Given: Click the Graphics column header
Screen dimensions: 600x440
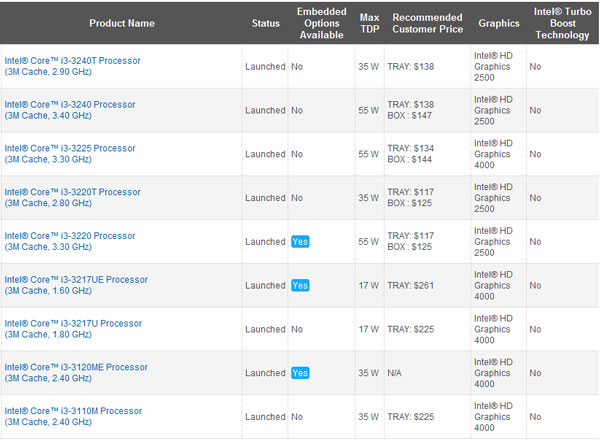Looking at the screenshot, I should [499, 22].
